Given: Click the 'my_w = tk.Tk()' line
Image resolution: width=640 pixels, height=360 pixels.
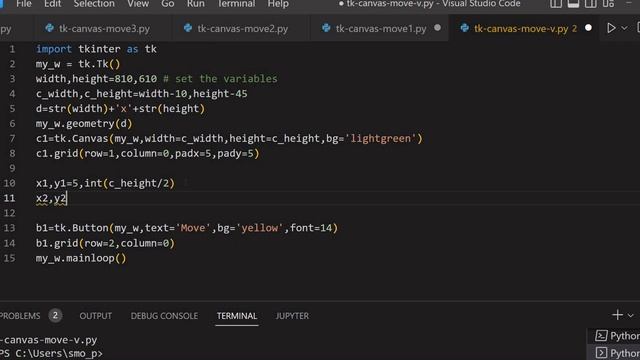Looking at the screenshot, I should coord(78,64).
